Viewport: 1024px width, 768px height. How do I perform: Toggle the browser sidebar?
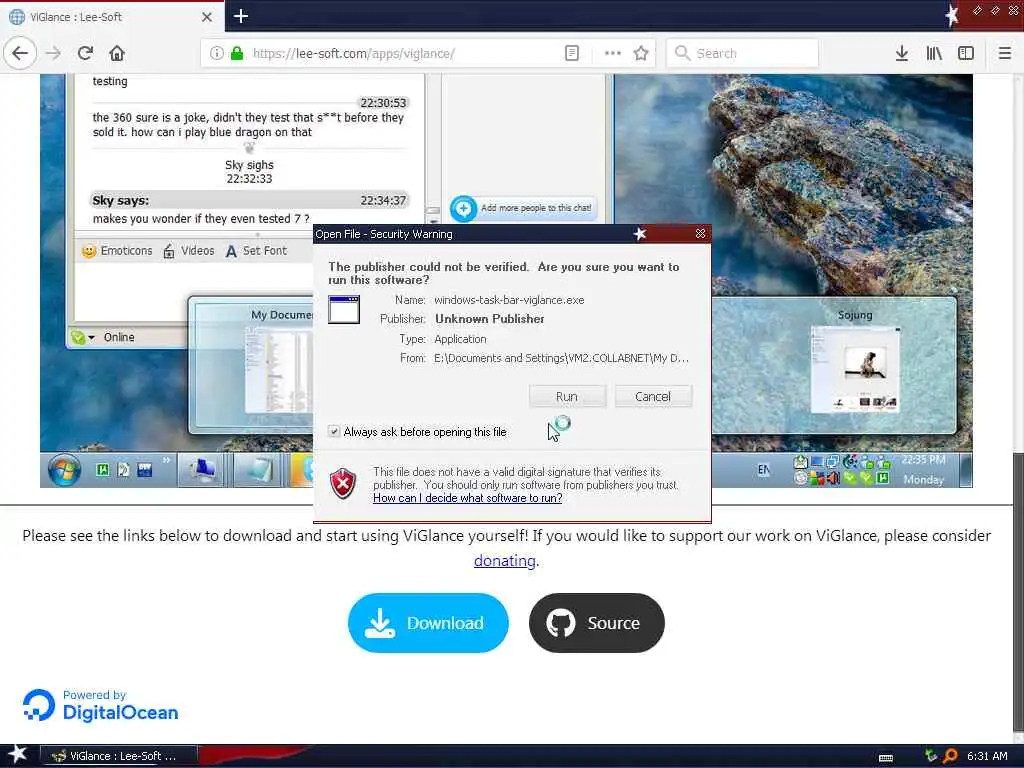tap(966, 53)
